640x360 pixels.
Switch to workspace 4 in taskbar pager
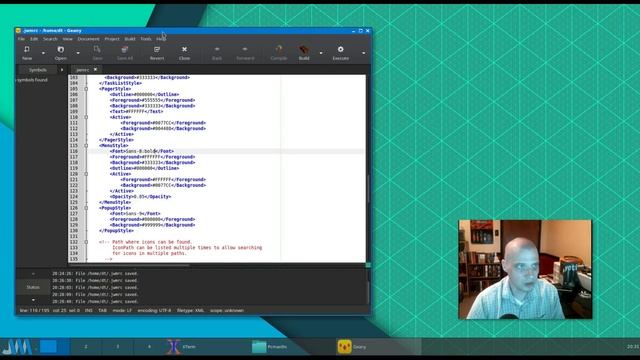point(149,347)
